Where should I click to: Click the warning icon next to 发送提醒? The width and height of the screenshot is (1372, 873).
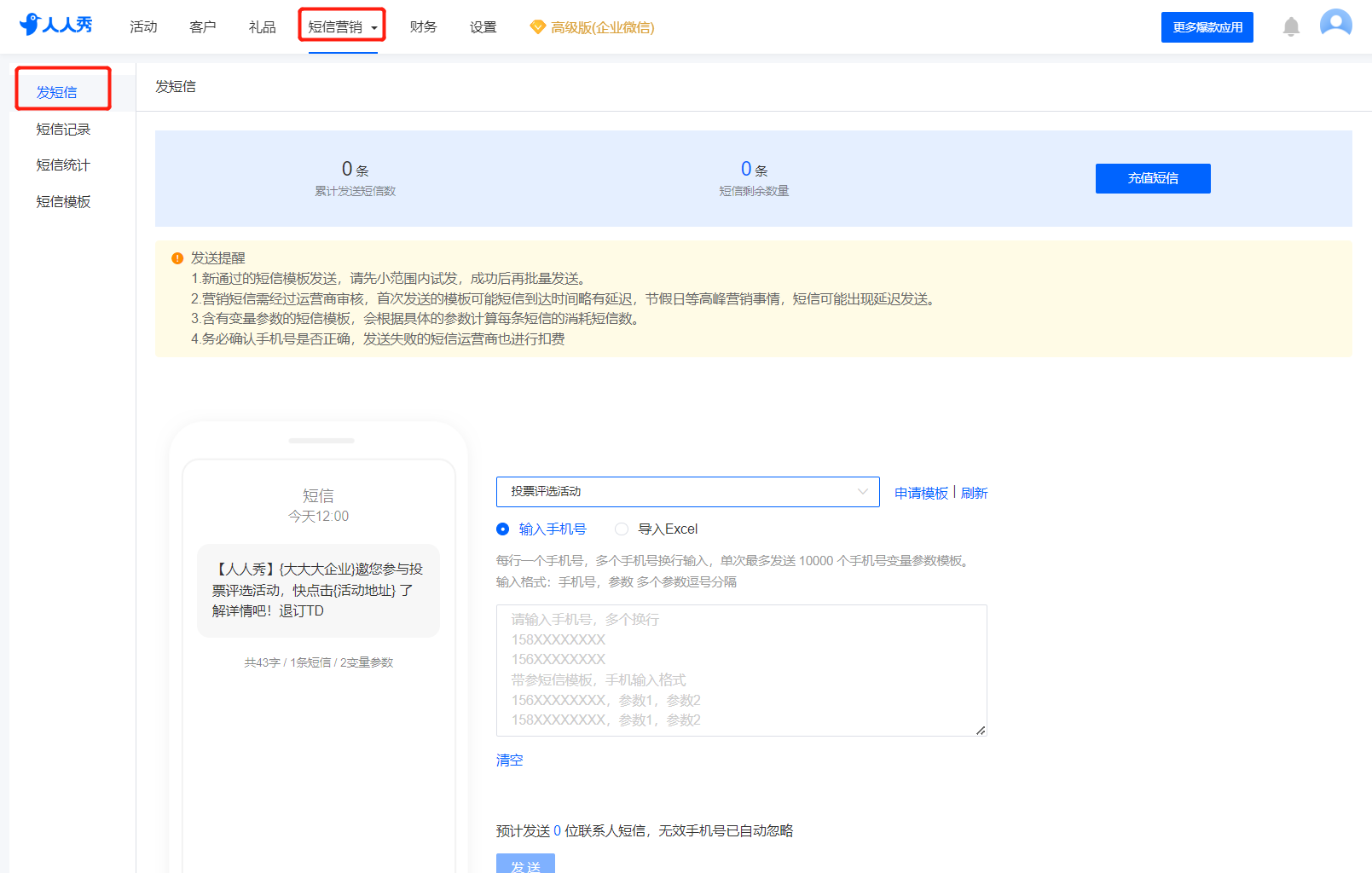click(177, 258)
